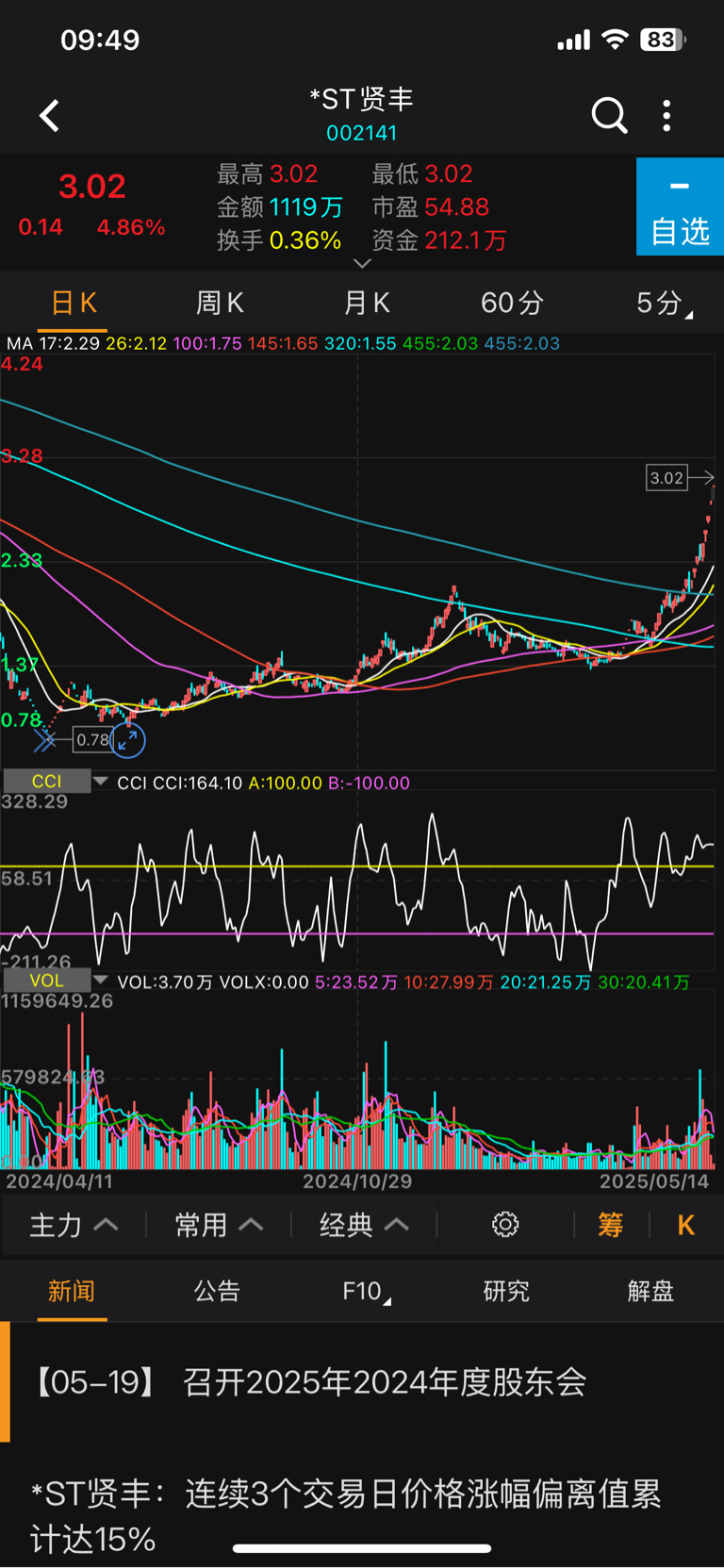Open F10 company info tab

click(x=366, y=1291)
